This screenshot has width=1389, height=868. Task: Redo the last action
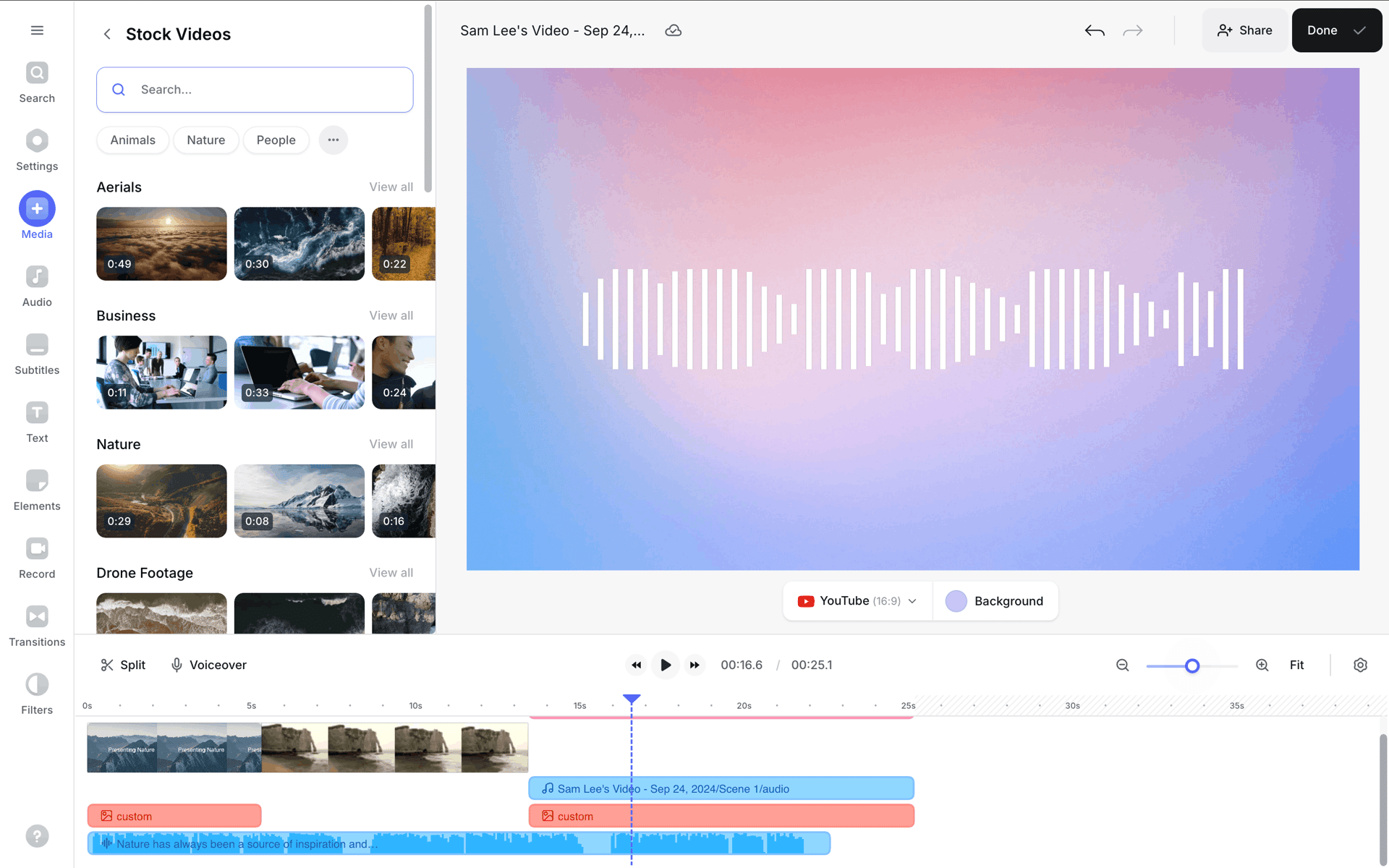click(x=1133, y=30)
